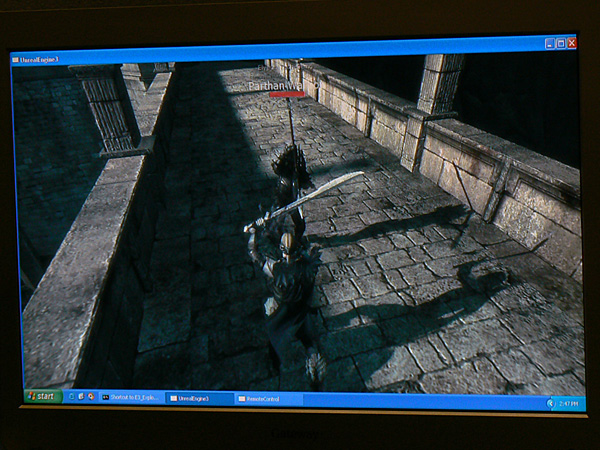
Task: Click the UnrealEngine3 window title bar icon
Action: 16,60
